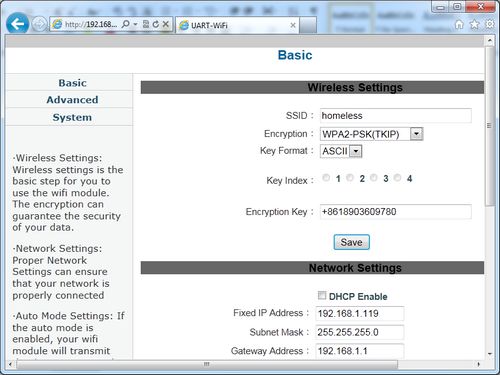
Task: Select Key Index radio button 3
Action: (374, 178)
